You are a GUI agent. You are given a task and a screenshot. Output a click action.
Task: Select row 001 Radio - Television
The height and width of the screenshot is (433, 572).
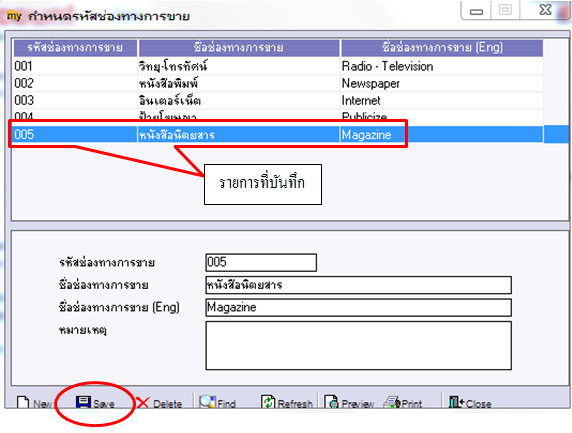278,66
